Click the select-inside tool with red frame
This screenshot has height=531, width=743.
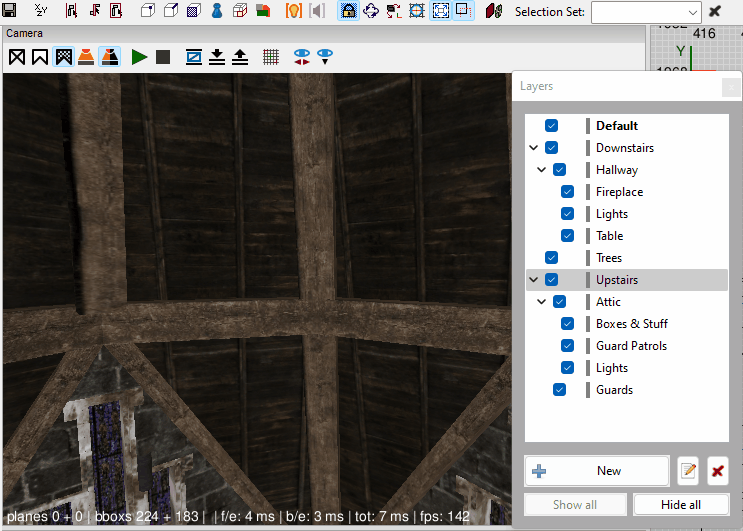pos(116,10)
